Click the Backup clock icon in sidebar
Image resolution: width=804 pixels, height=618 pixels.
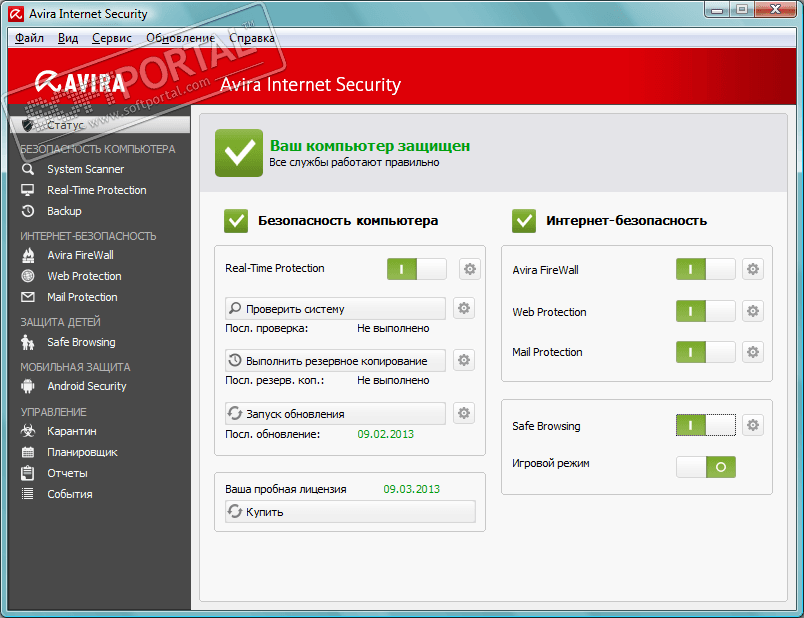pyautogui.click(x=28, y=211)
